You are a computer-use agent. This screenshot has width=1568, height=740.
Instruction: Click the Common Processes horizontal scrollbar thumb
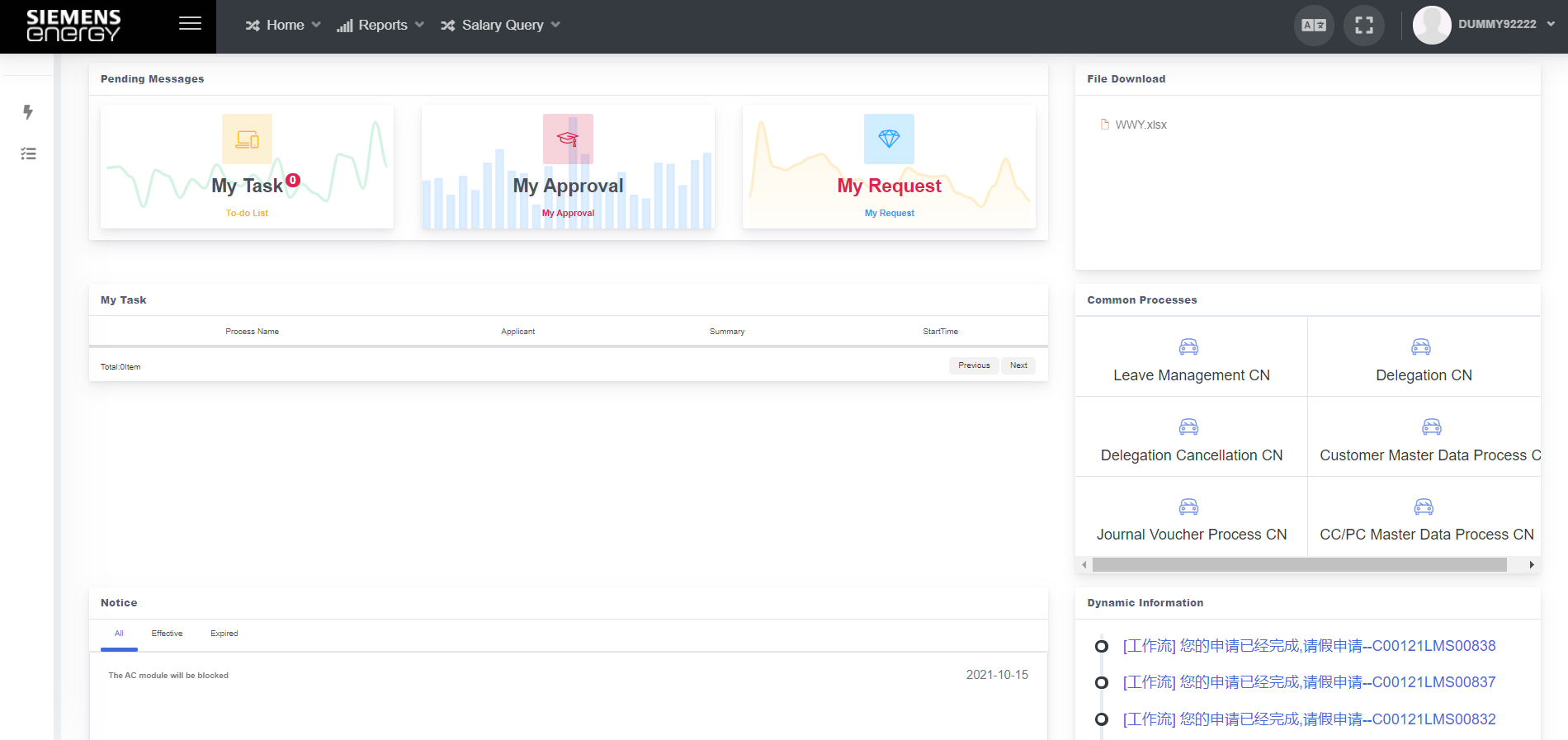click(x=1299, y=565)
